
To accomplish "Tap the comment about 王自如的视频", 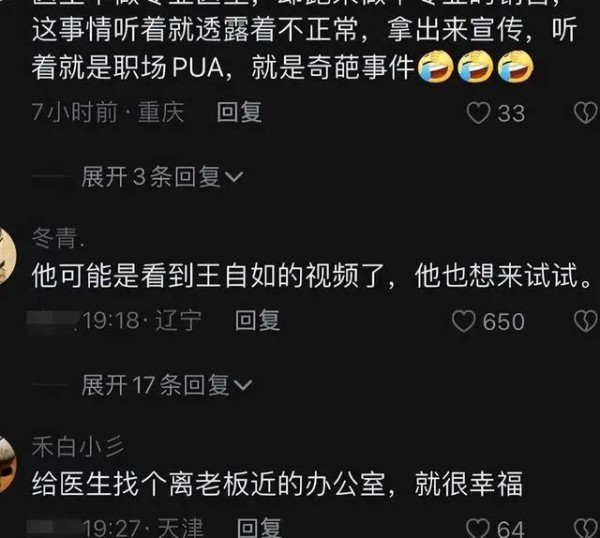I will point(312,276).
